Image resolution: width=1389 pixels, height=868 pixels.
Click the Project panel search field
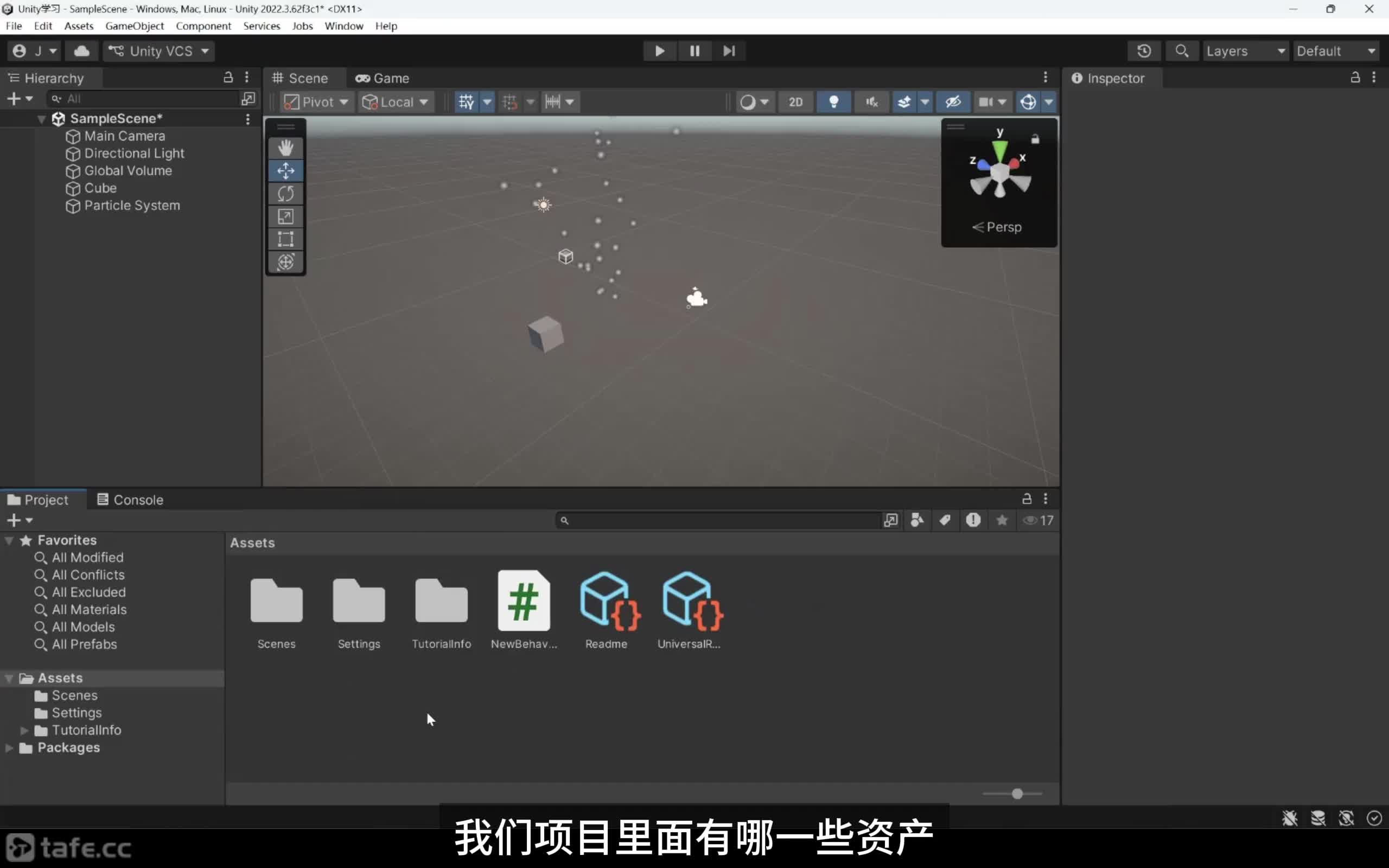click(718, 520)
